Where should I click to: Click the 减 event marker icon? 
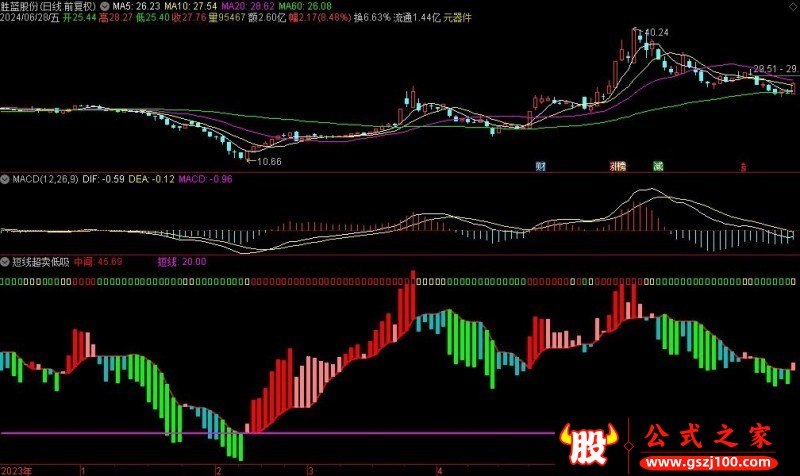[x=658, y=166]
